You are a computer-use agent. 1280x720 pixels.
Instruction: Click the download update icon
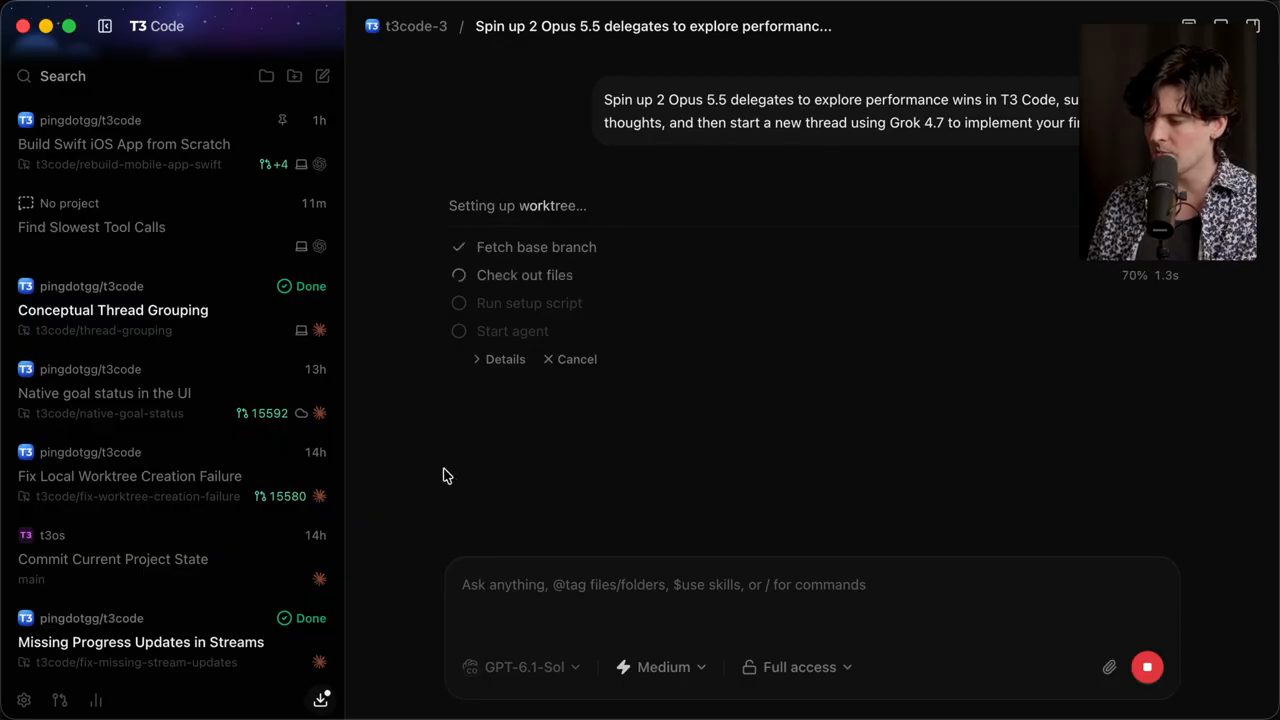coord(321,699)
